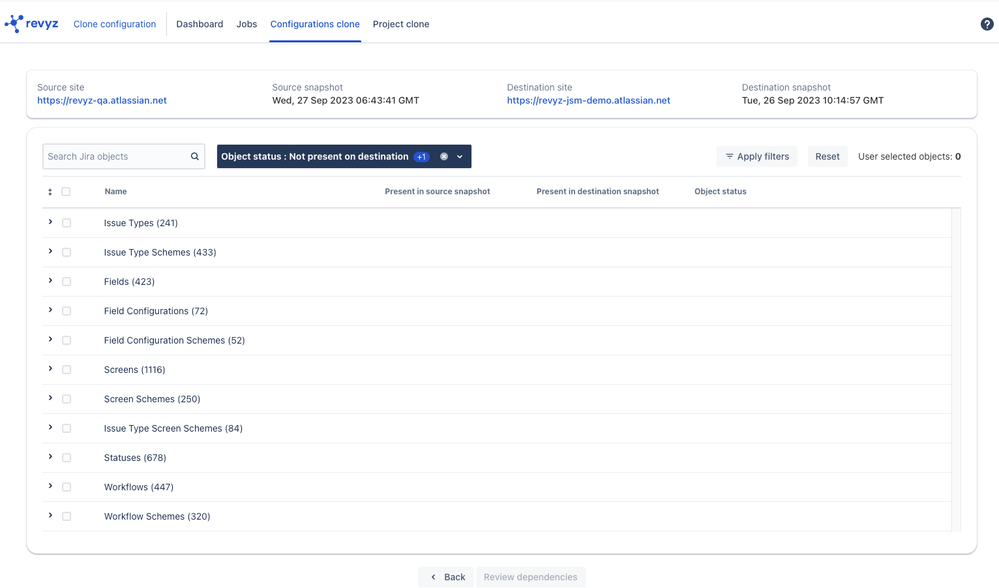Click 'User selected objects: 0' text

click(x=909, y=157)
